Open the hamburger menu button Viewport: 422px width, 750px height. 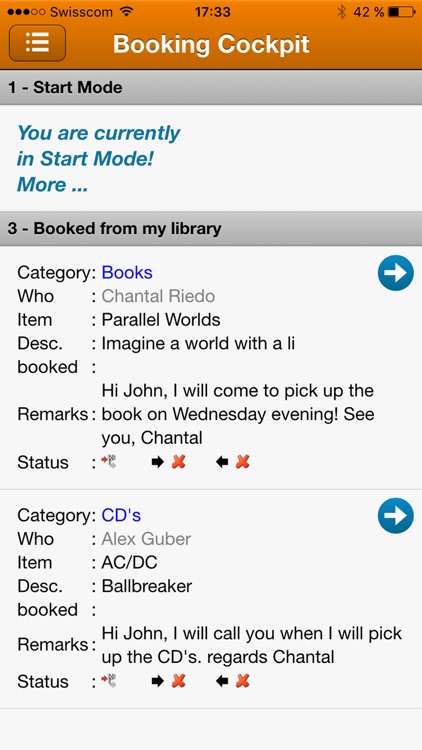click(37, 43)
